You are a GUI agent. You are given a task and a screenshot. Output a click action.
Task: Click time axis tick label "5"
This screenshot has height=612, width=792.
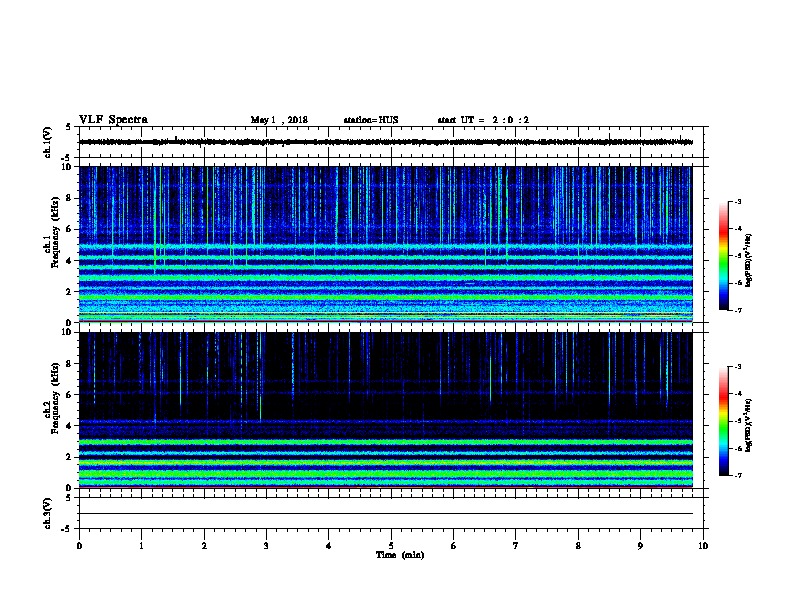coord(391,546)
